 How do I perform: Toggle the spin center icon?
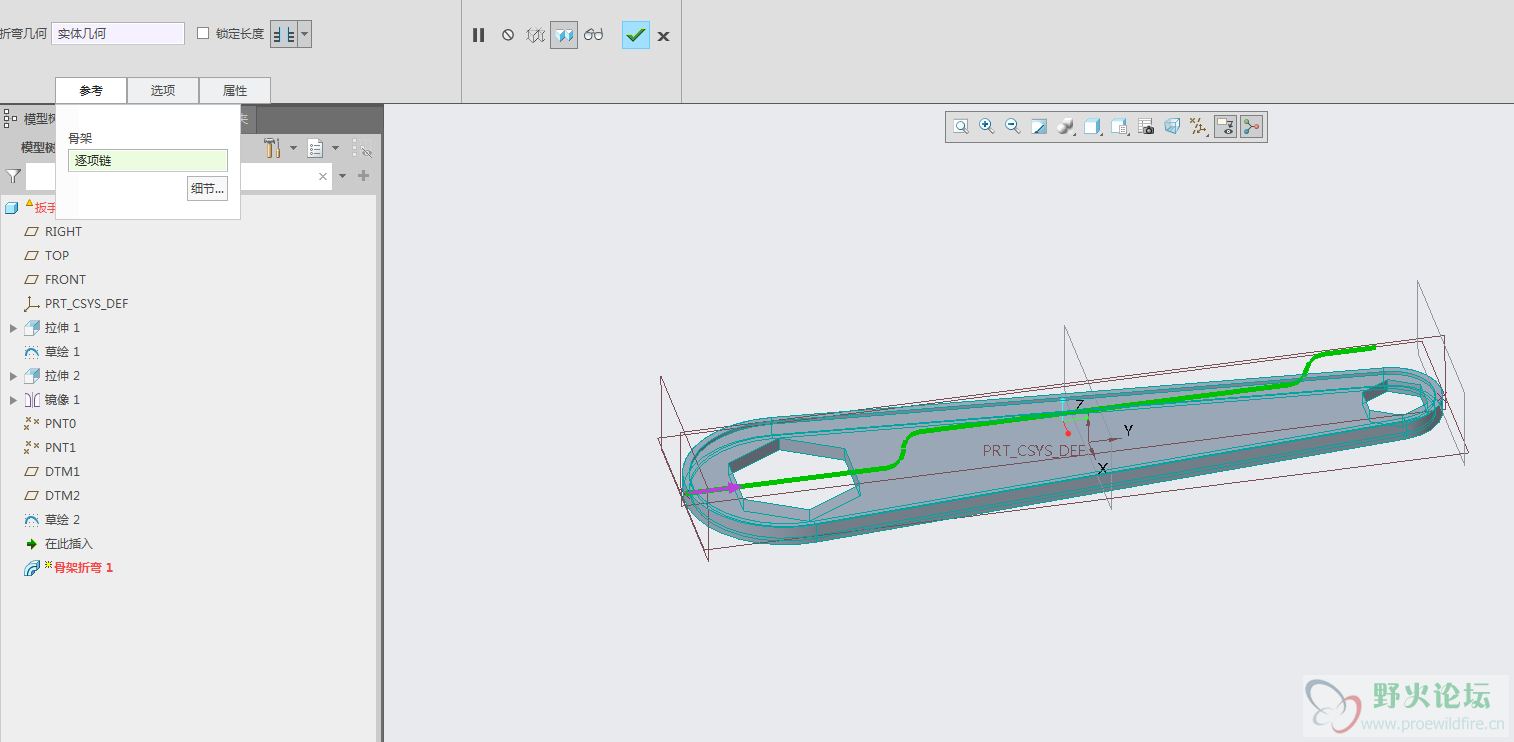(1252, 127)
